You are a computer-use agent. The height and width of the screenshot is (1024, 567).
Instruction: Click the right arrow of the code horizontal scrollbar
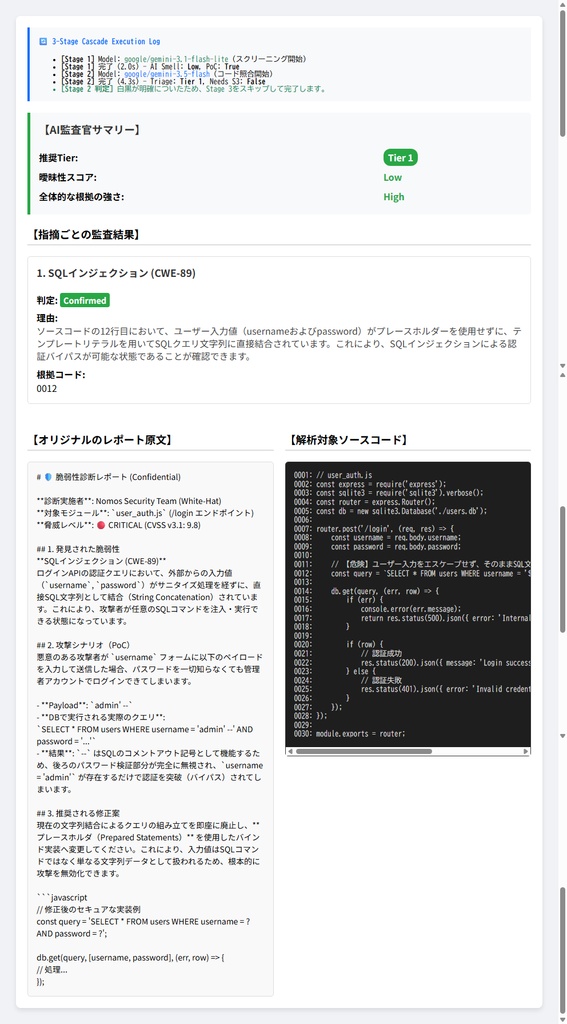[527, 752]
